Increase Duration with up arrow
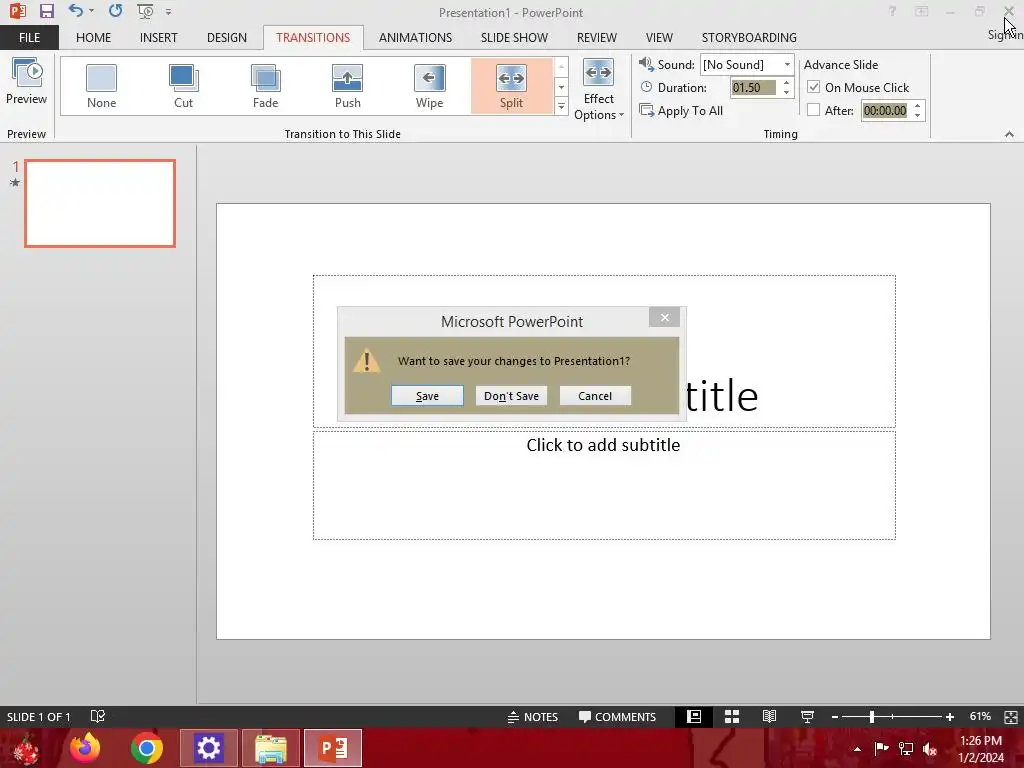This screenshot has width=1024, height=768. [786, 83]
